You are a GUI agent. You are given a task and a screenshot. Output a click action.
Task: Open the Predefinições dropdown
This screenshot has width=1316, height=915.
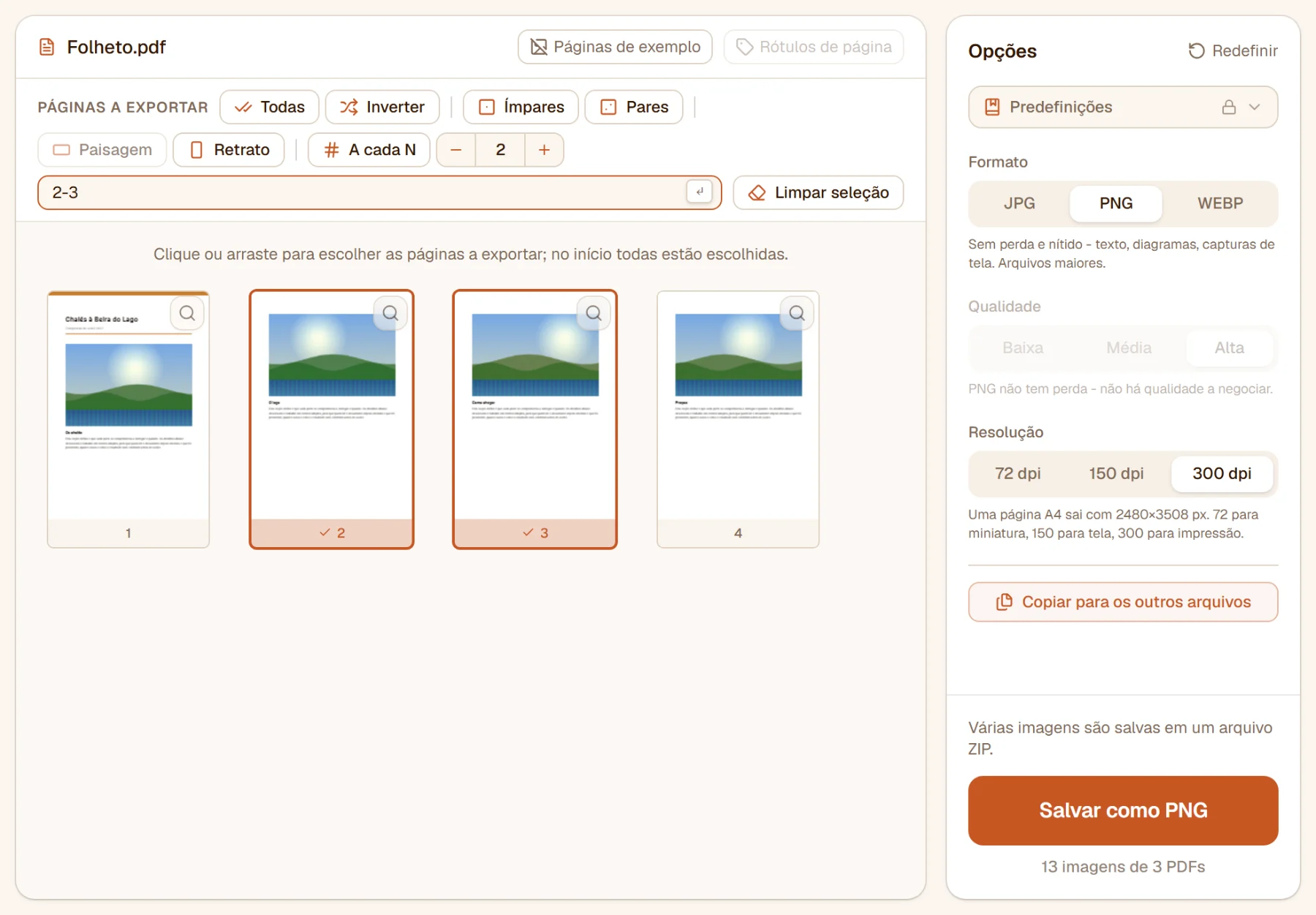(1123, 107)
